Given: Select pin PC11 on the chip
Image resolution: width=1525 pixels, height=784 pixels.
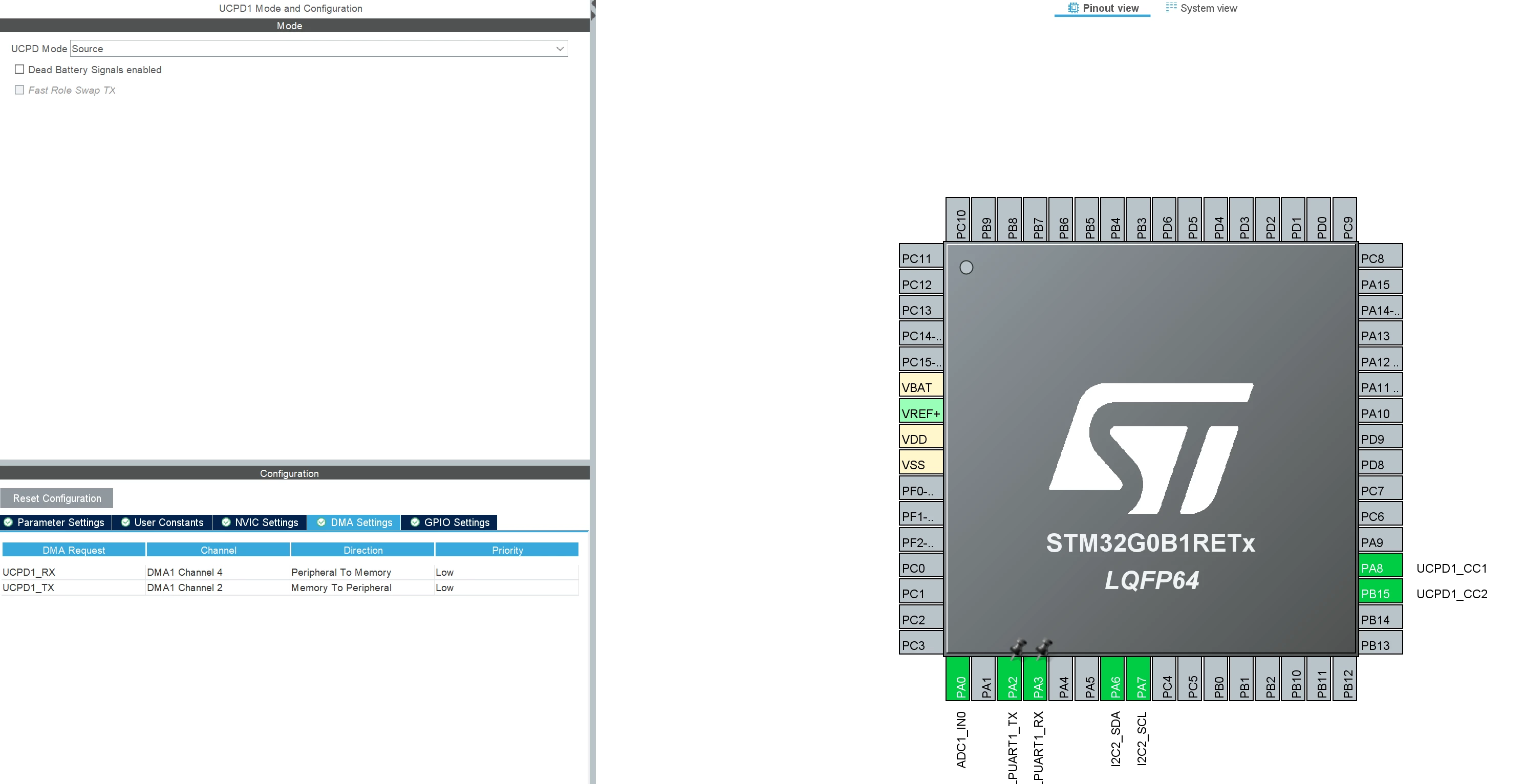Looking at the screenshot, I should 921,256.
